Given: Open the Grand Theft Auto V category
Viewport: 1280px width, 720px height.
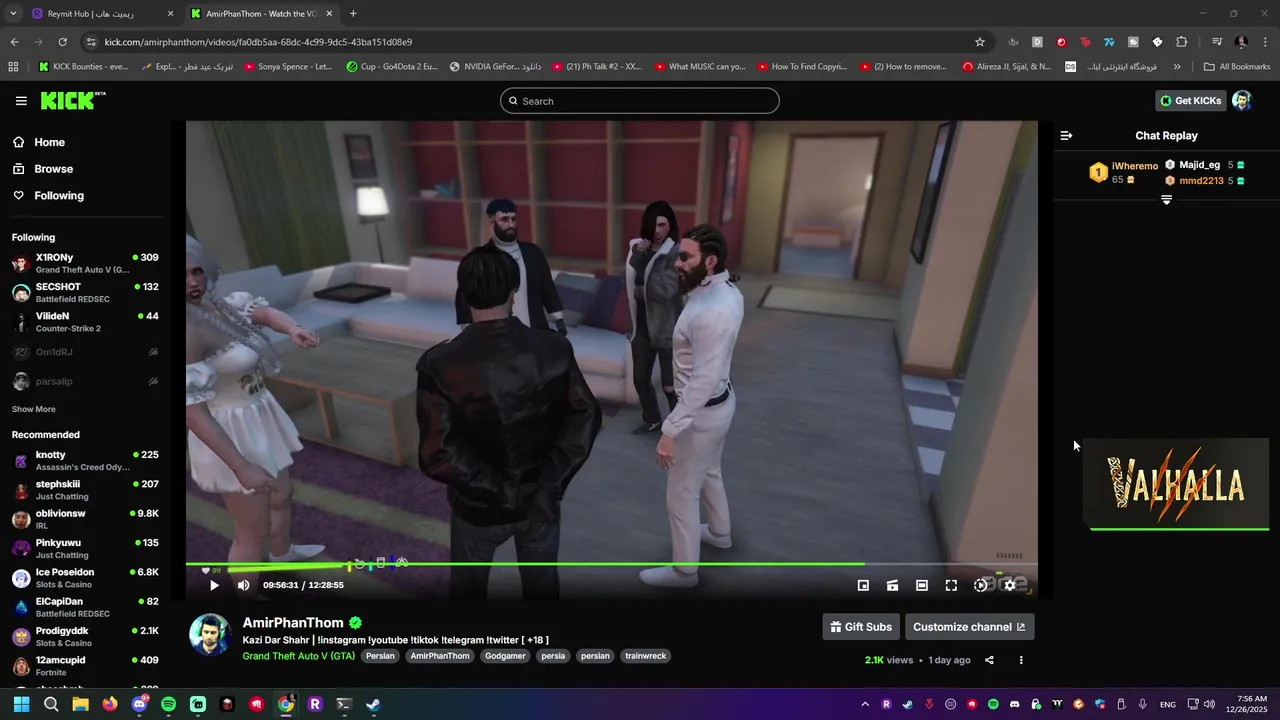Looking at the screenshot, I should [x=298, y=656].
